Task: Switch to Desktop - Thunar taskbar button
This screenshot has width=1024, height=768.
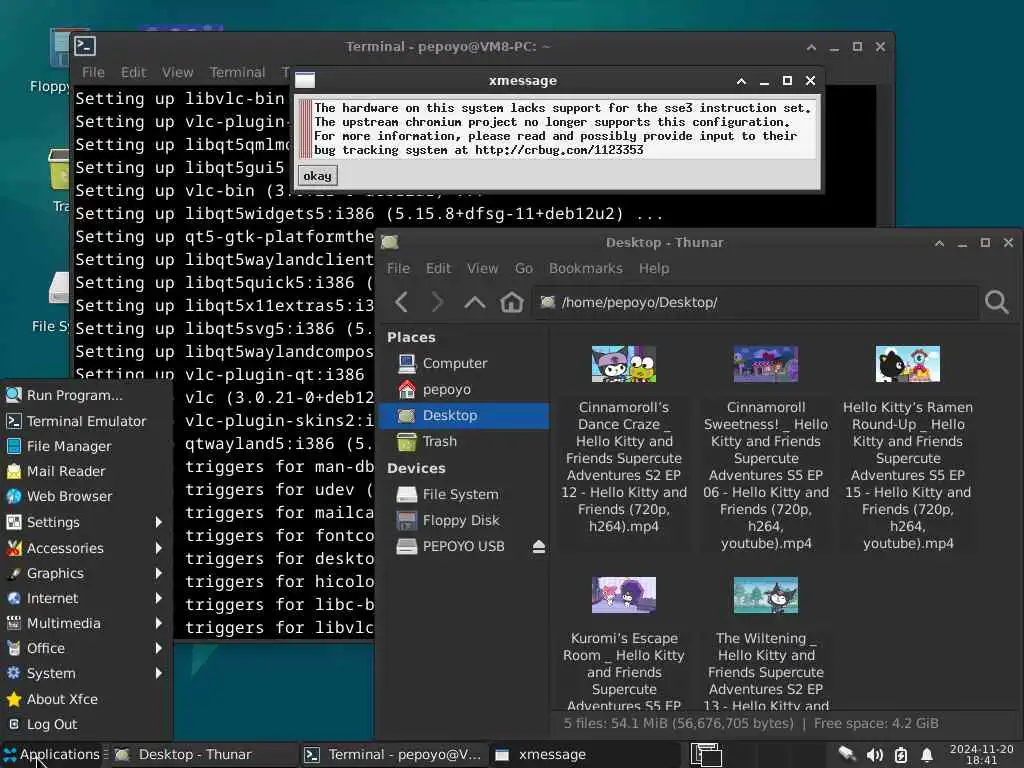Action: pos(202,754)
